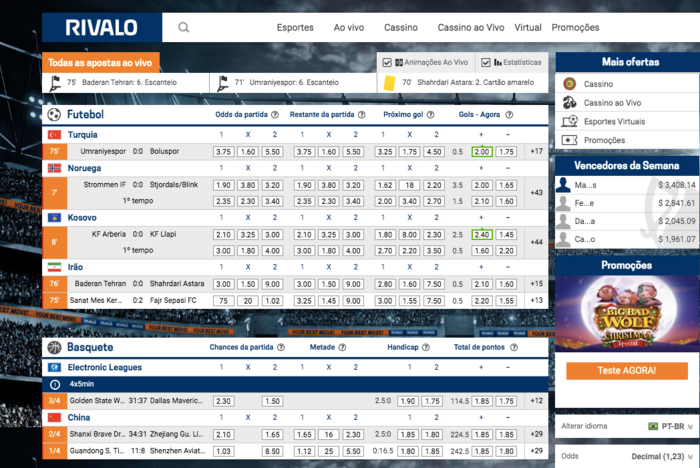Screen dimensions: 700x468
Task: Click the Esportes Virtuais controller icon
Action: tap(569, 122)
